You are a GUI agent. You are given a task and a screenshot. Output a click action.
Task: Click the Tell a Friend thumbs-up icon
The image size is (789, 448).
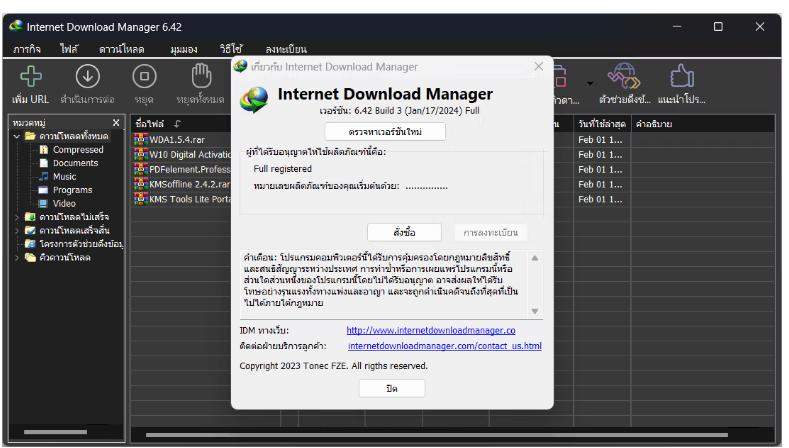coord(681,77)
